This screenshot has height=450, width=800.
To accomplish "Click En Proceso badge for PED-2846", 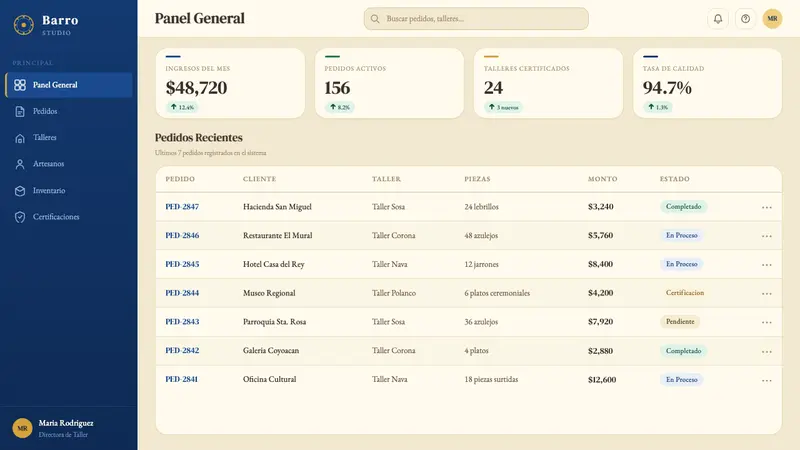I will (x=682, y=235).
